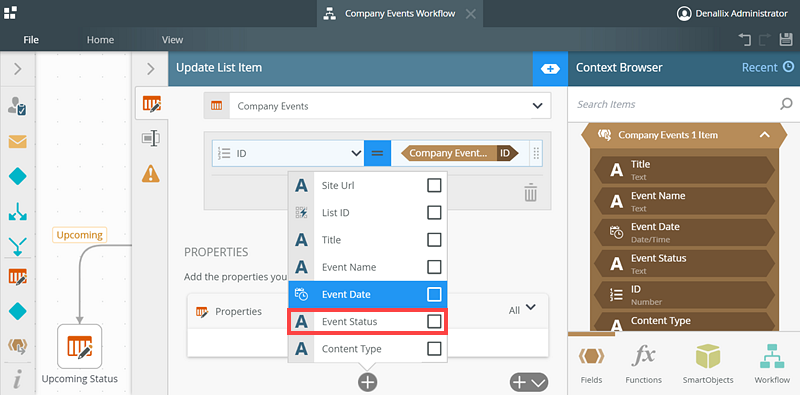Tick the Event Date checkbox
The width and height of the screenshot is (800, 395).
click(434, 294)
